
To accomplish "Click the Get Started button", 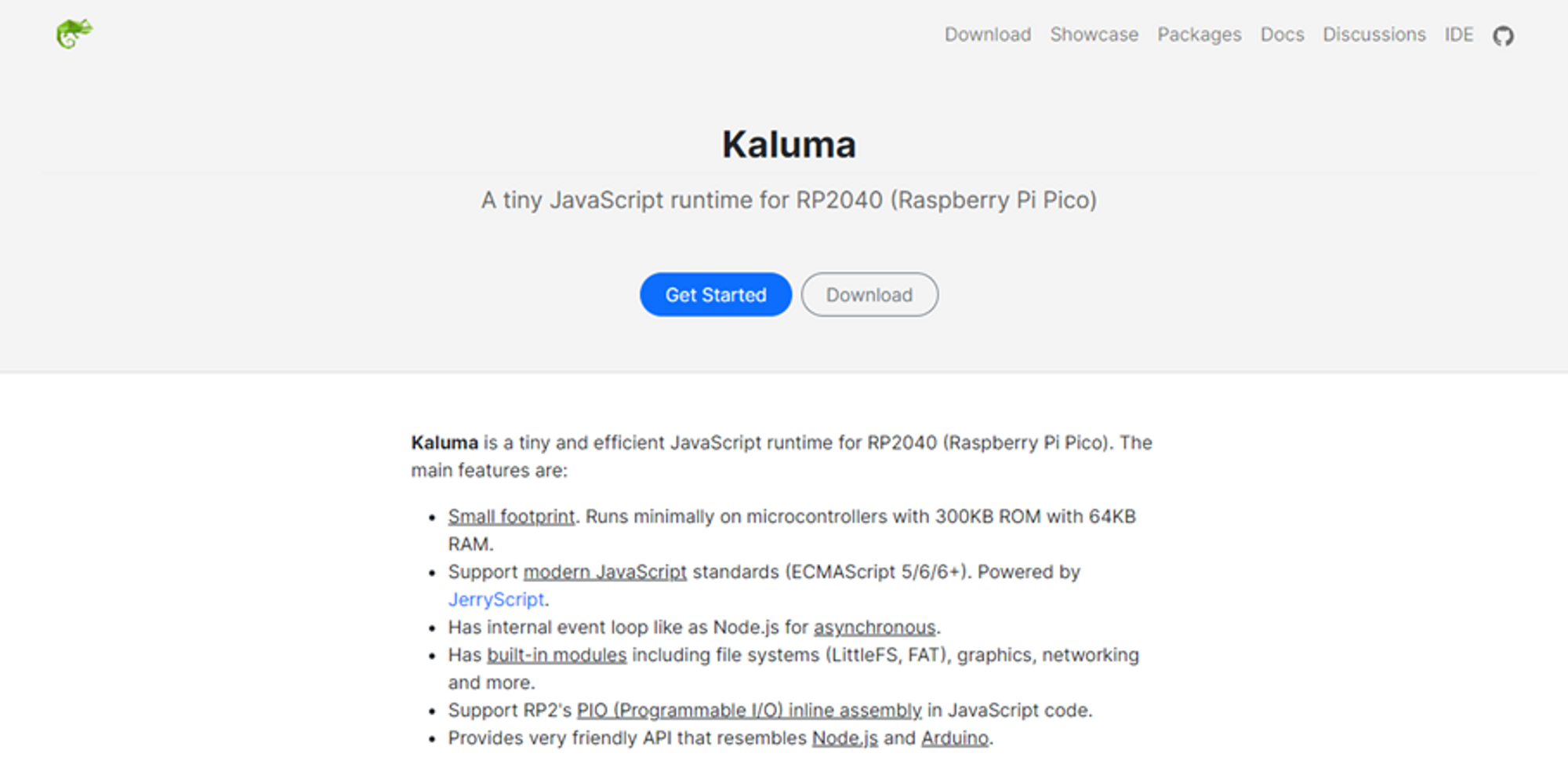I will (x=715, y=295).
